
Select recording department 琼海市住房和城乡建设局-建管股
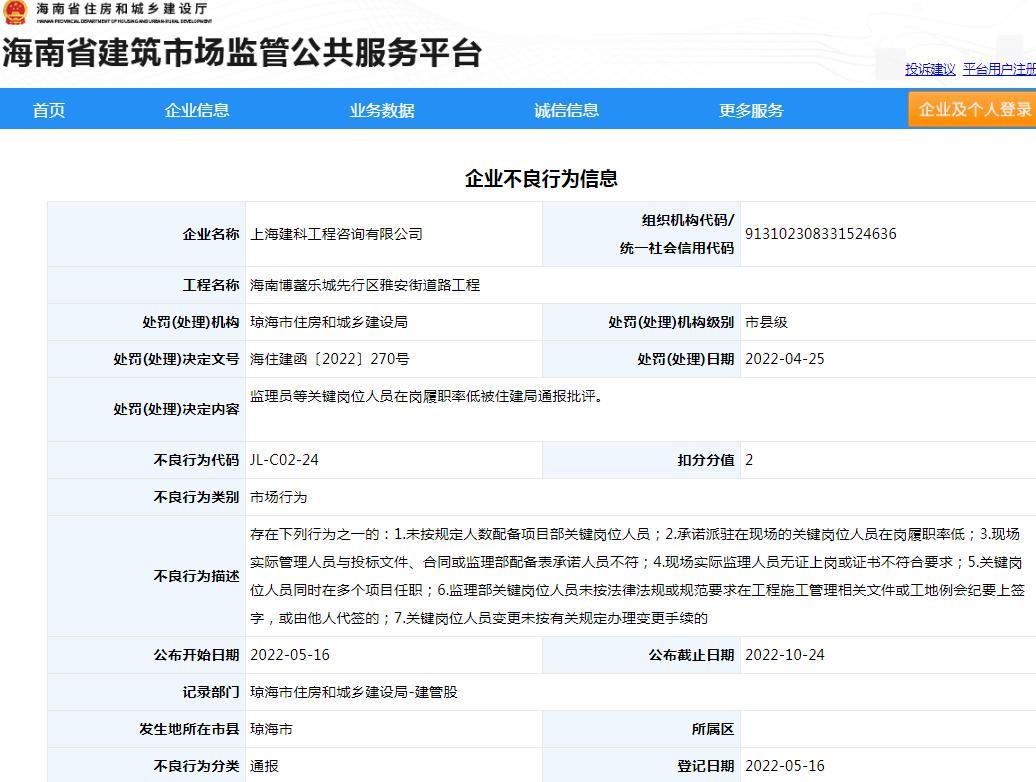(x=353, y=692)
